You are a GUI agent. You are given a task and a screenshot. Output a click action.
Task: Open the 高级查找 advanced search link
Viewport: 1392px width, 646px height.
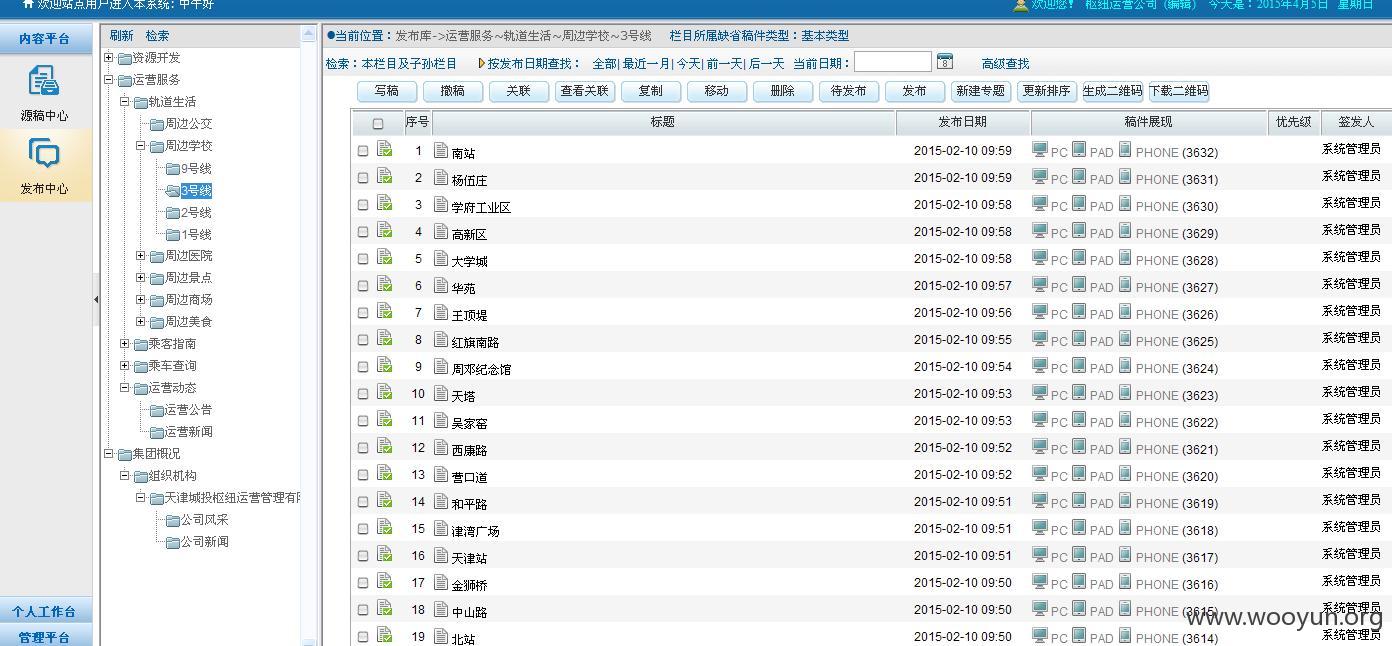[x=1005, y=63]
